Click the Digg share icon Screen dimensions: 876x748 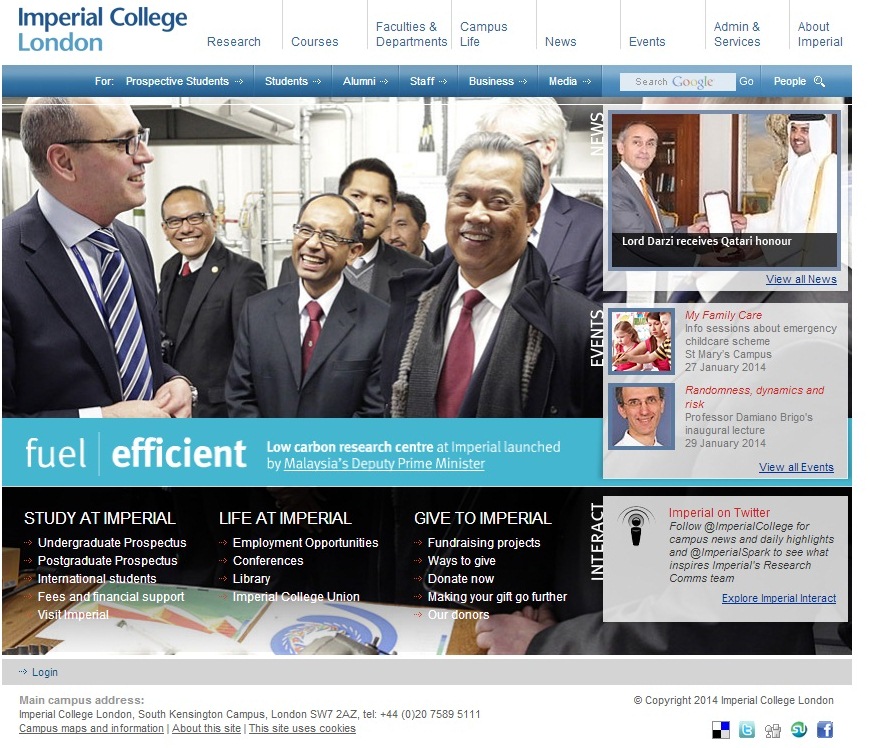click(x=773, y=730)
